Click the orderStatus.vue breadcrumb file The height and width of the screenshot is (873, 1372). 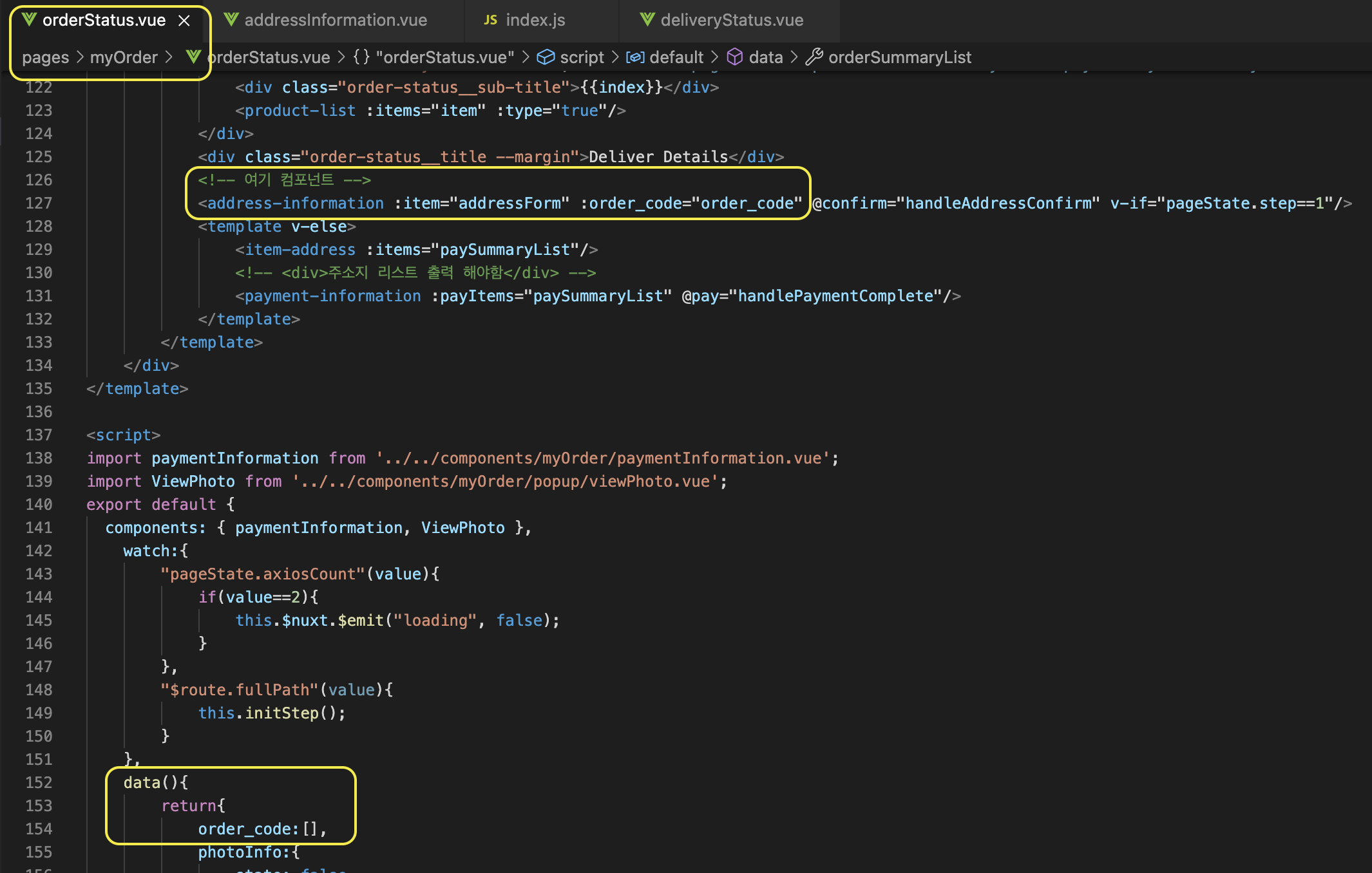(269, 57)
